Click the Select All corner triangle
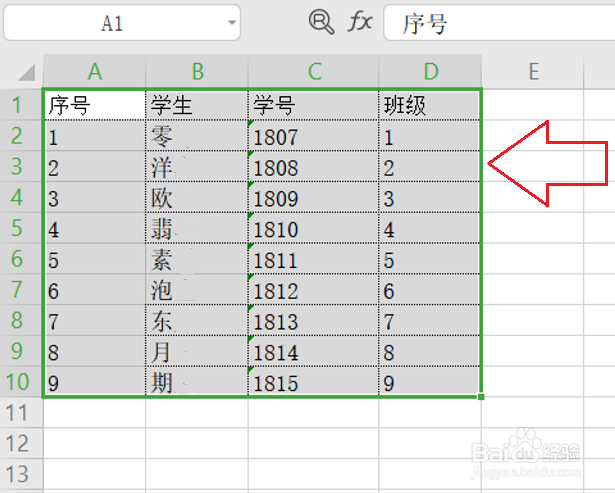 [x=27, y=72]
